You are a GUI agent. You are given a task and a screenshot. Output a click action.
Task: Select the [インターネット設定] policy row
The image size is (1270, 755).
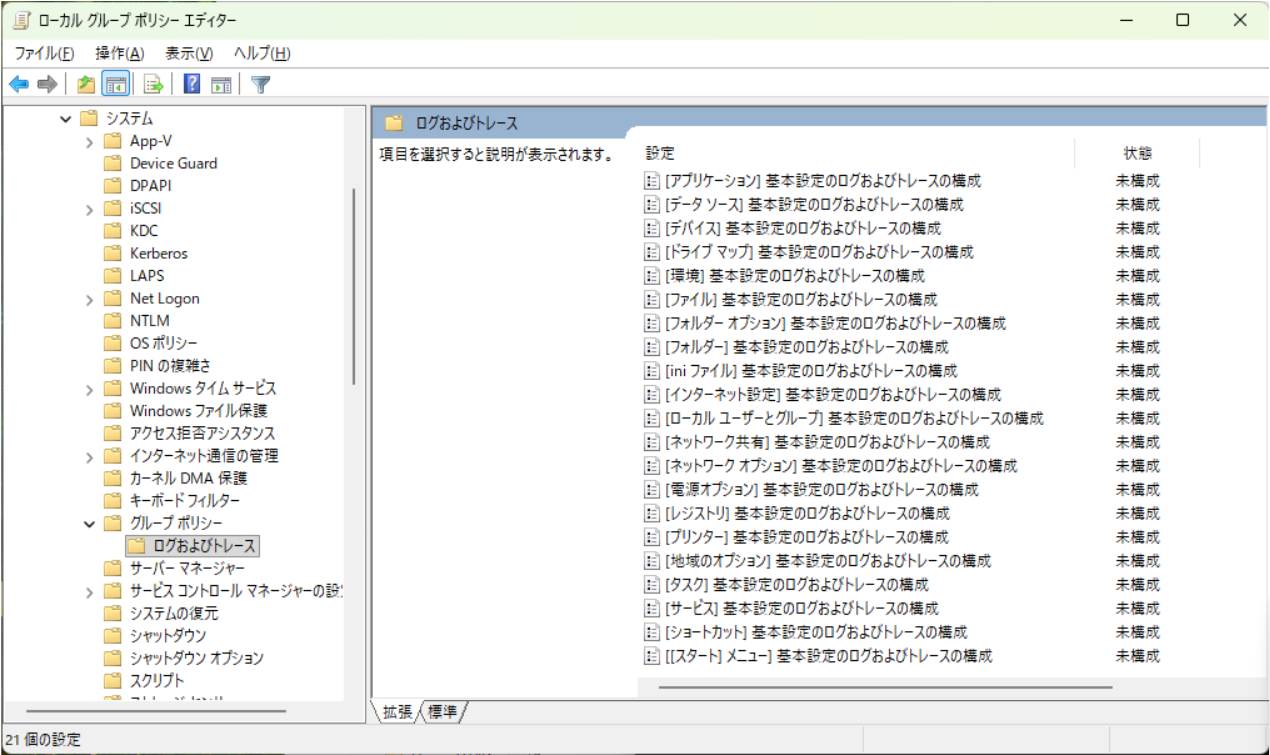tap(833, 395)
